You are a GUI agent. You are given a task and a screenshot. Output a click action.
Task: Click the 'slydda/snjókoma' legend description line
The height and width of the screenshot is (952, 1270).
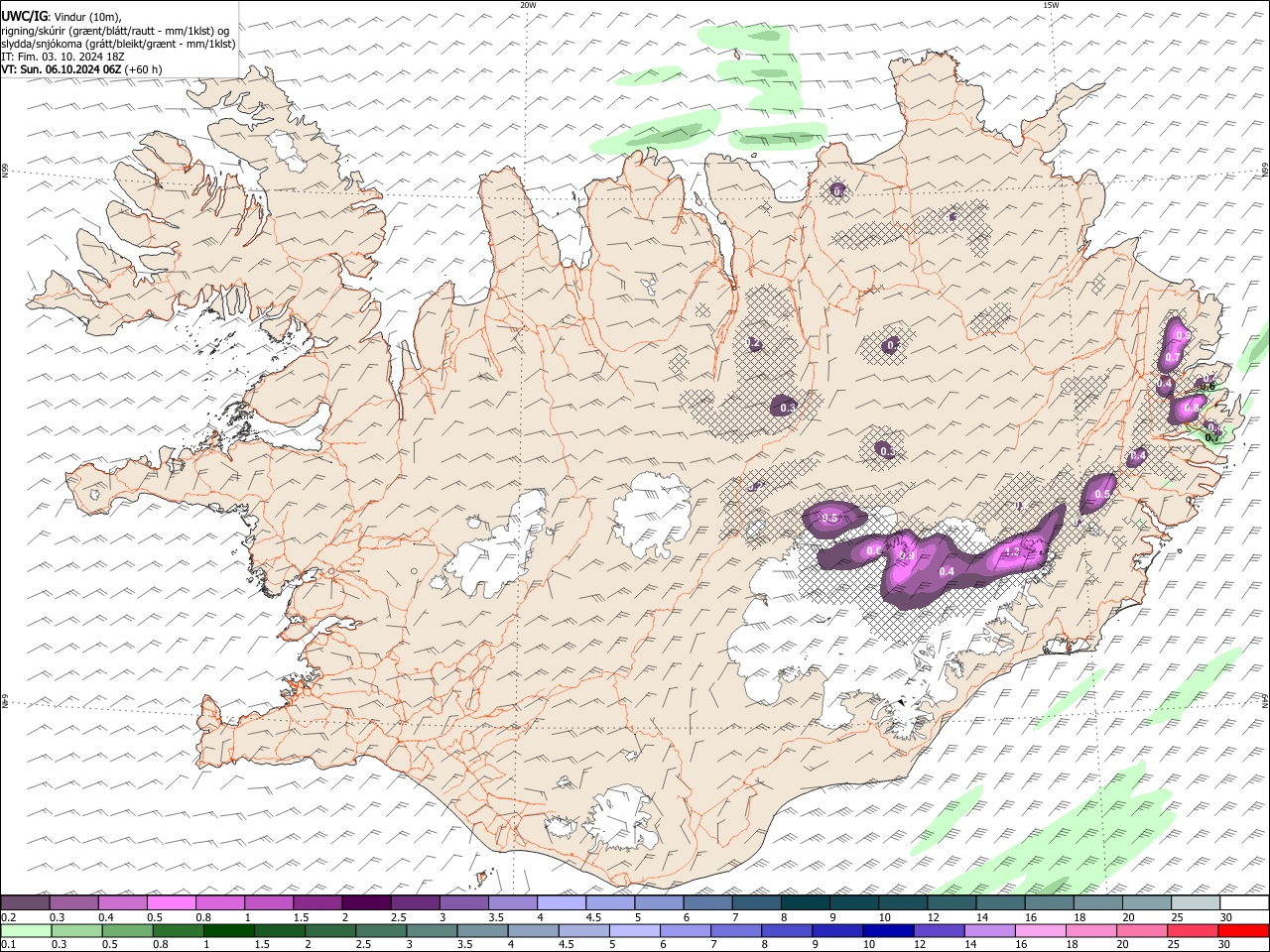tap(118, 44)
